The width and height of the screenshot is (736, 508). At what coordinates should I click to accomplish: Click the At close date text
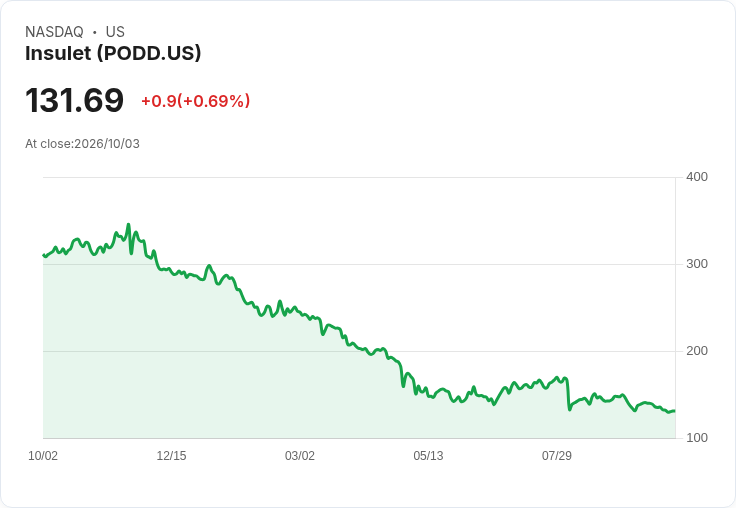[83, 144]
